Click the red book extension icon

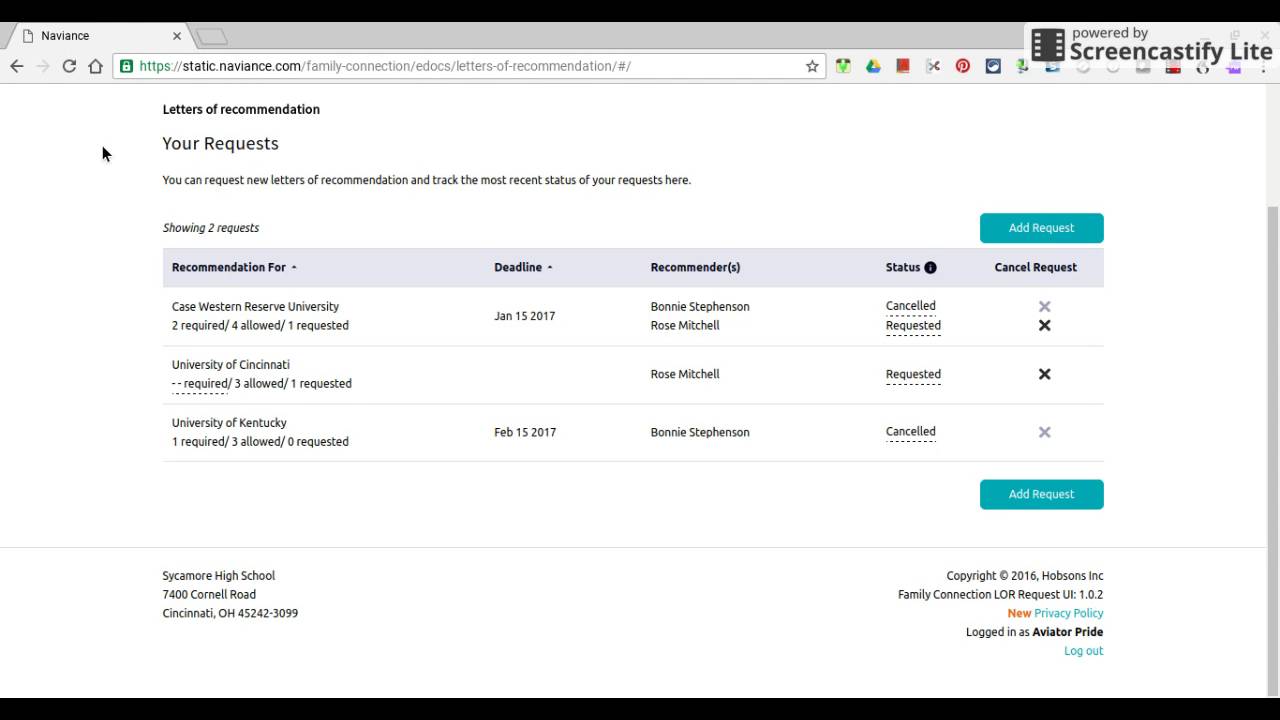coord(903,66)
